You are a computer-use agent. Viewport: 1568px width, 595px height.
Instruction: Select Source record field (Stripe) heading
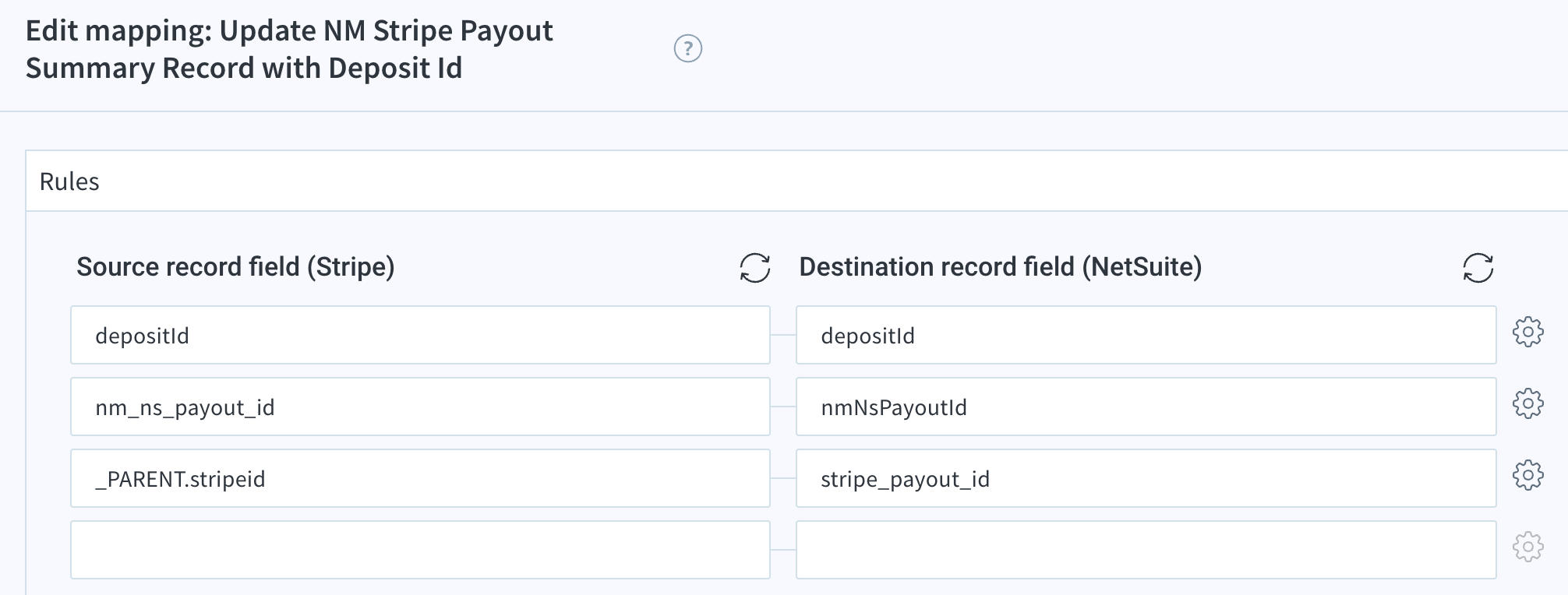tap(235, 267)
